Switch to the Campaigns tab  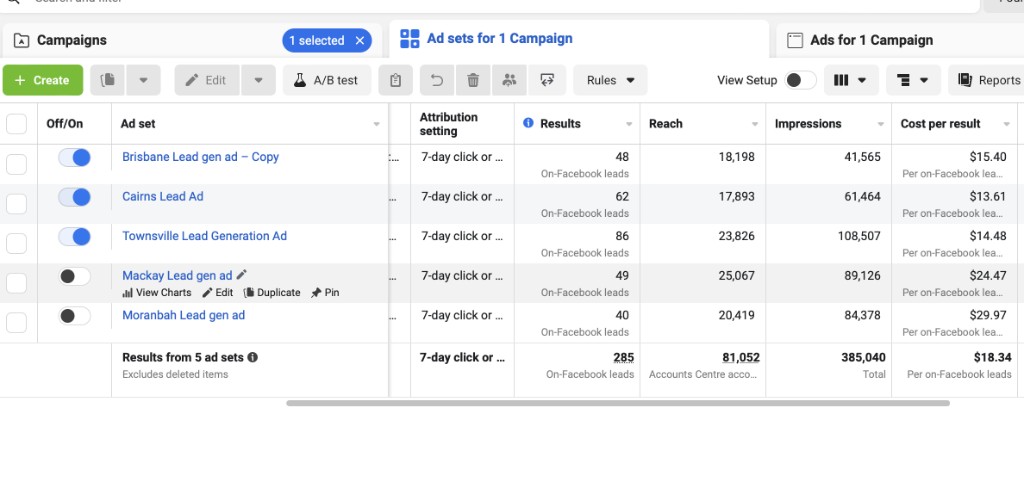coord(71,40)
